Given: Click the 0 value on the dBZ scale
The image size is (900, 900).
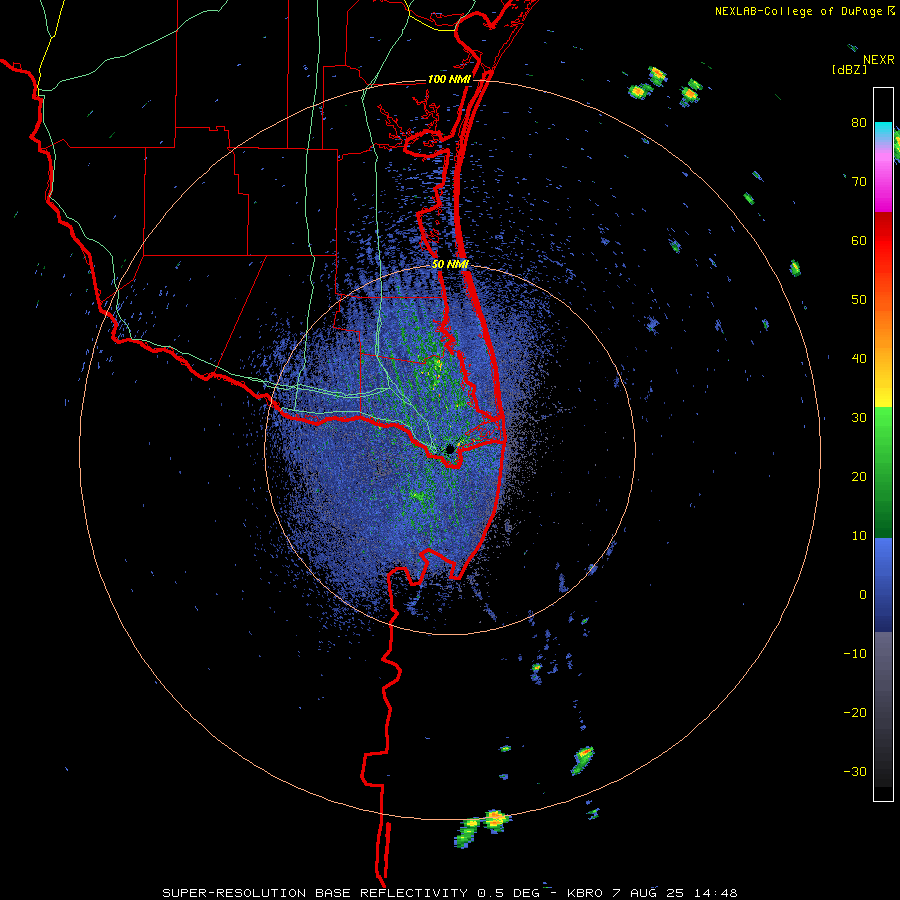Looking at the screenshot, I should [x=863, y=595].
